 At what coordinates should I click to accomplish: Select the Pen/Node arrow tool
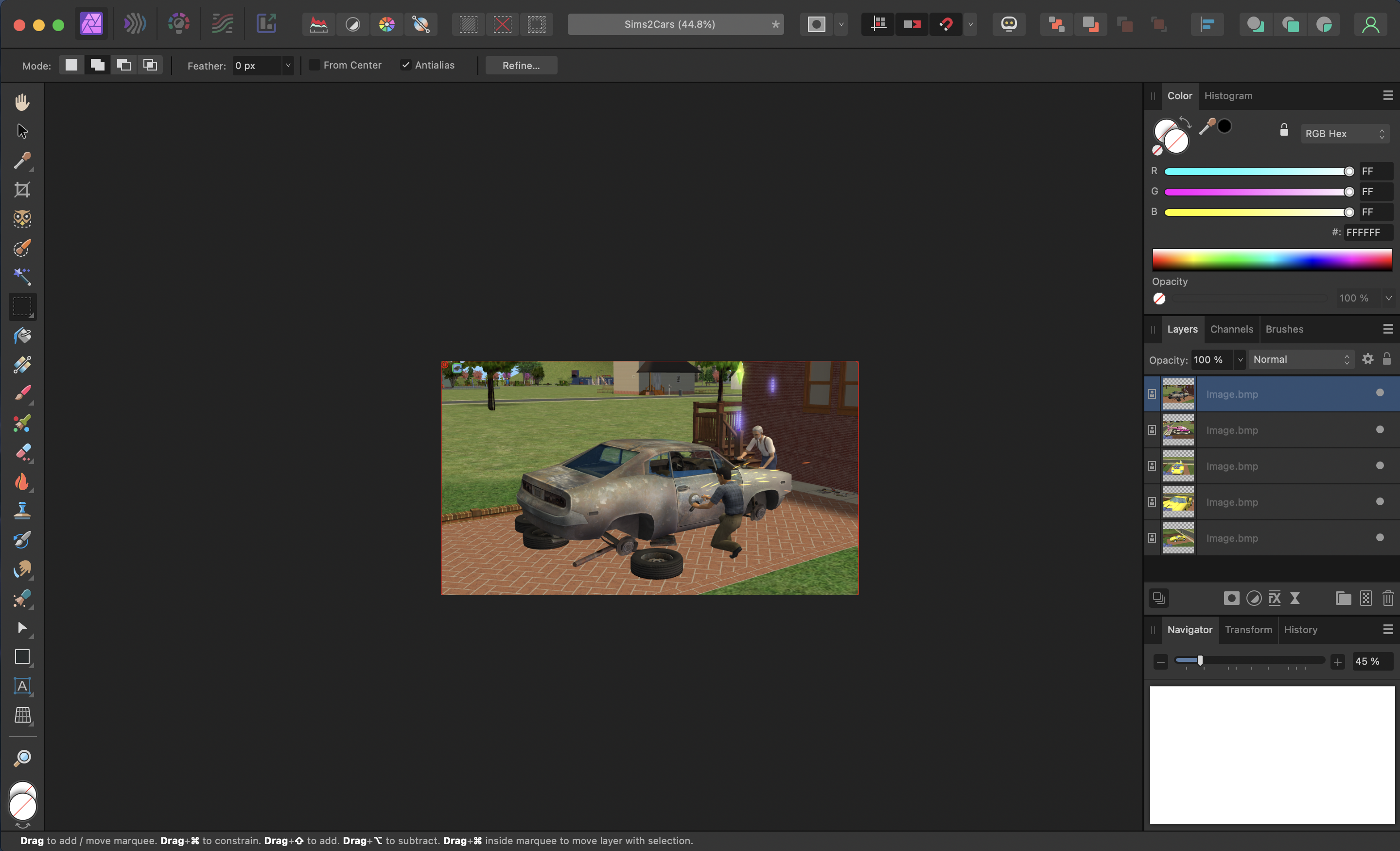(22, 628)
